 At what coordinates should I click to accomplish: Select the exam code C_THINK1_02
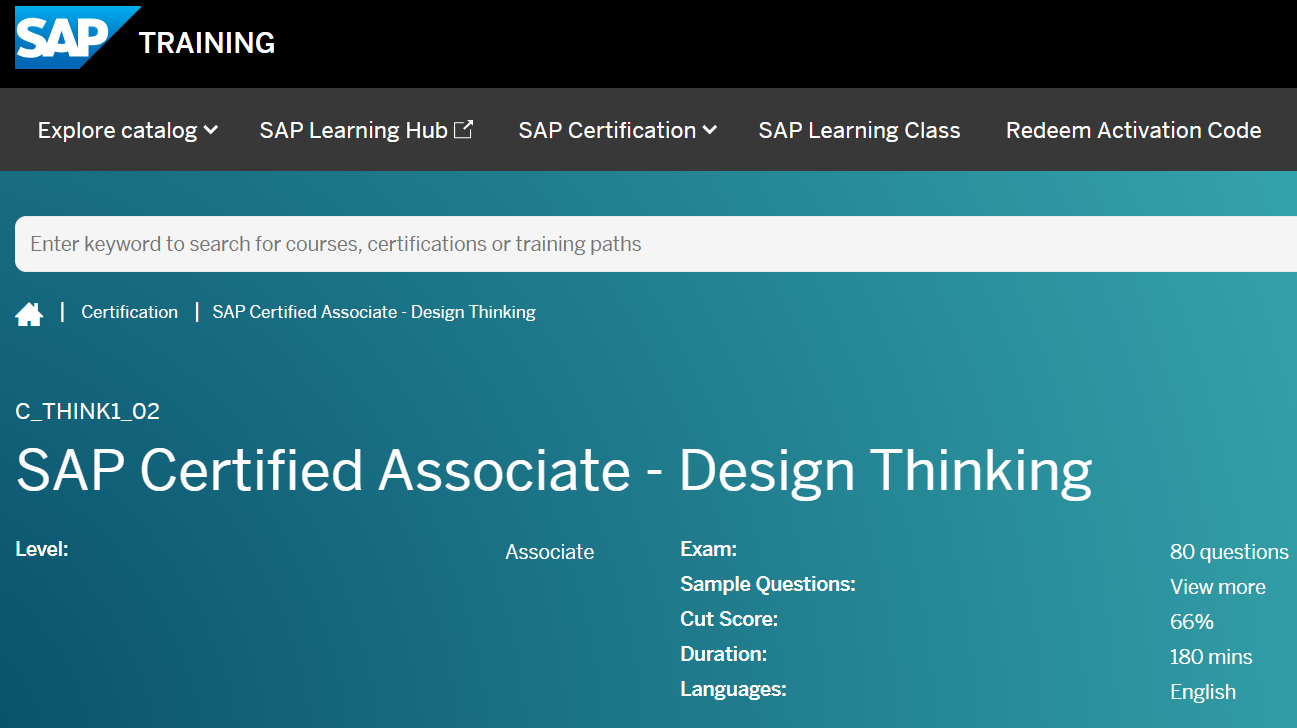(x=88, y=411)
